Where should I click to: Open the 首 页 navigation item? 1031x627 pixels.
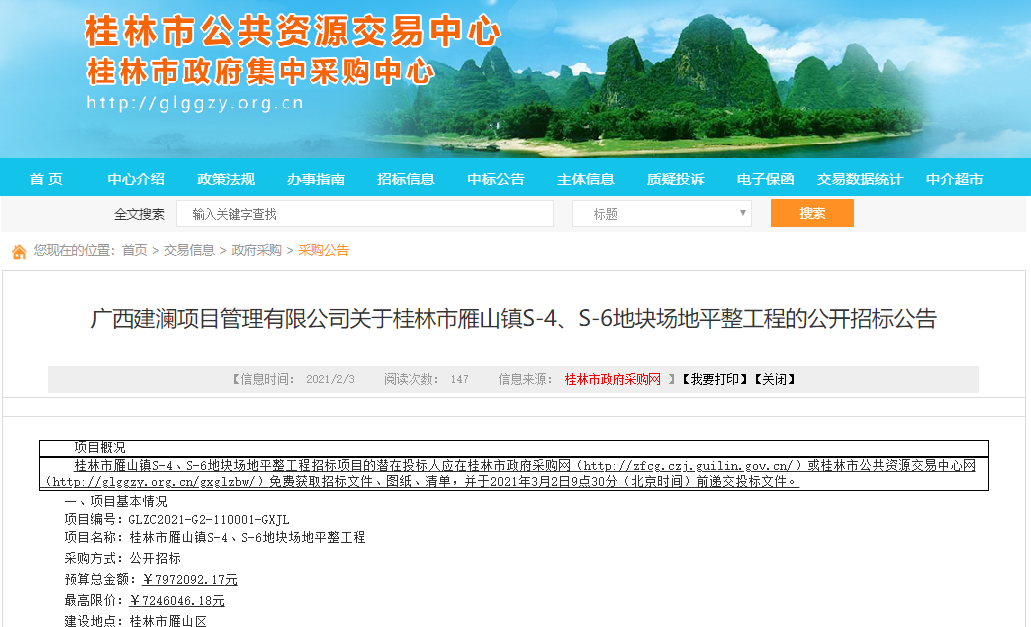point(46,179)
